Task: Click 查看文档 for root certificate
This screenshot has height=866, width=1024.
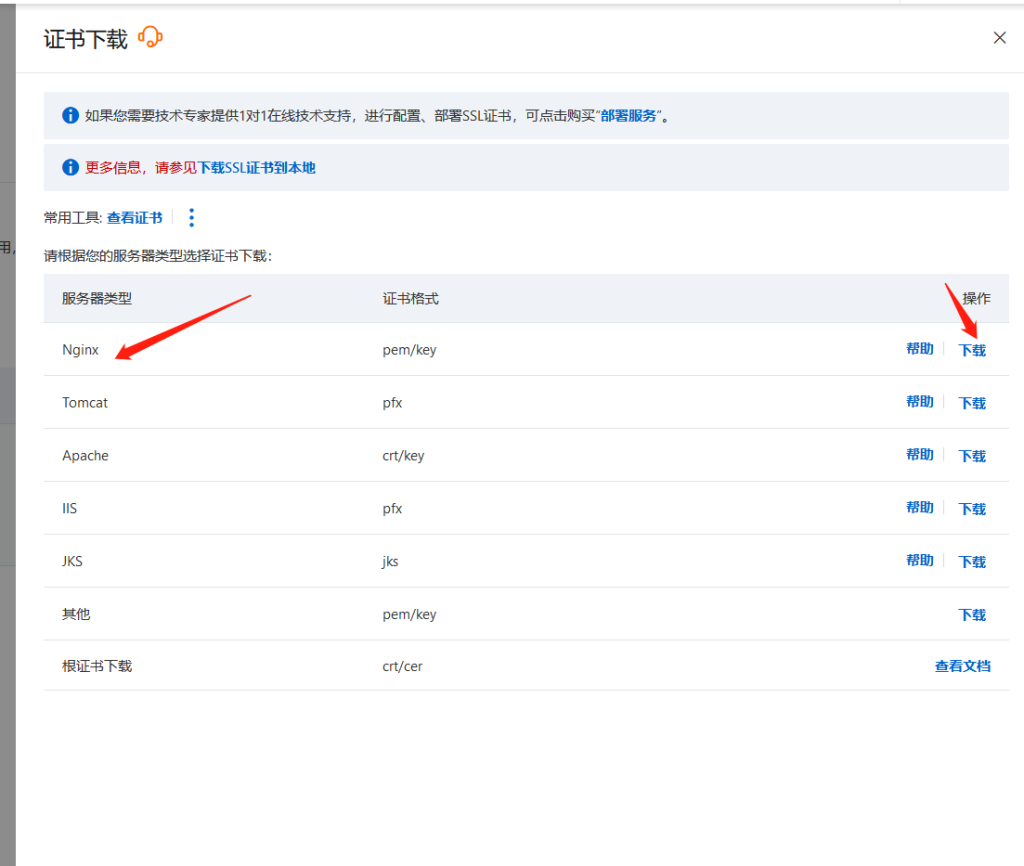Action: (x=962, y=666)
